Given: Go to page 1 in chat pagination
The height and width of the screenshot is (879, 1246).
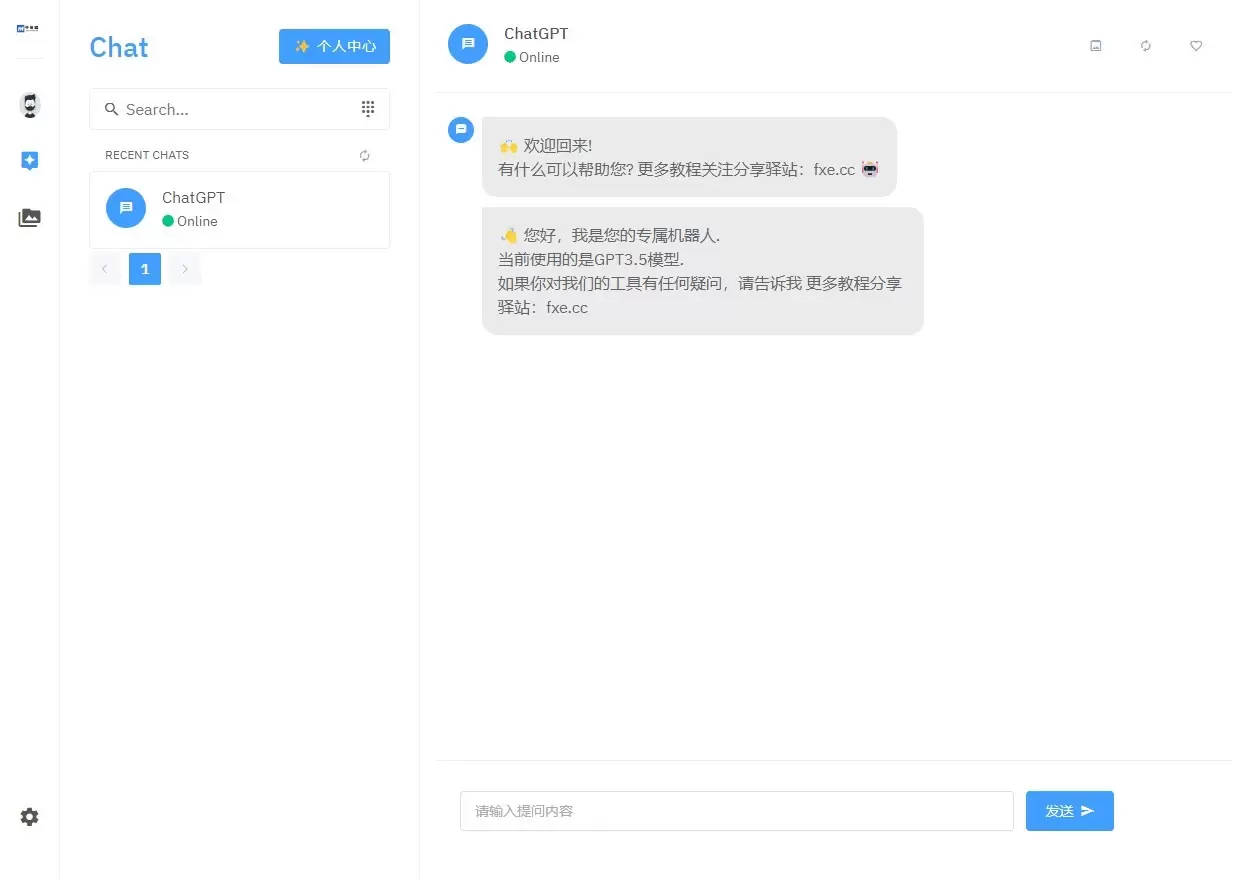Looking at the screenshot, I should point(145,269).
